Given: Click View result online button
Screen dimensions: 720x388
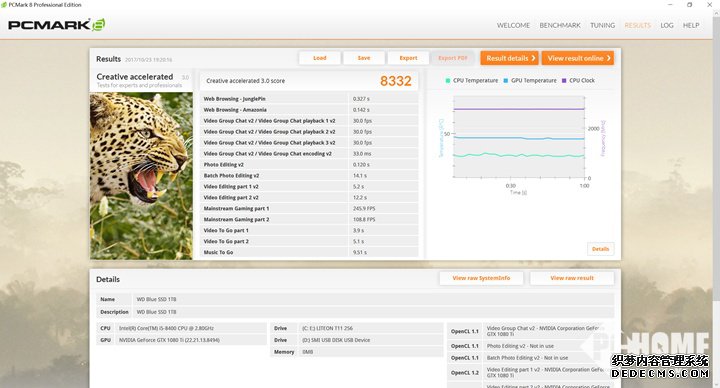Looking at the screenshot, I should click(578, 58).
